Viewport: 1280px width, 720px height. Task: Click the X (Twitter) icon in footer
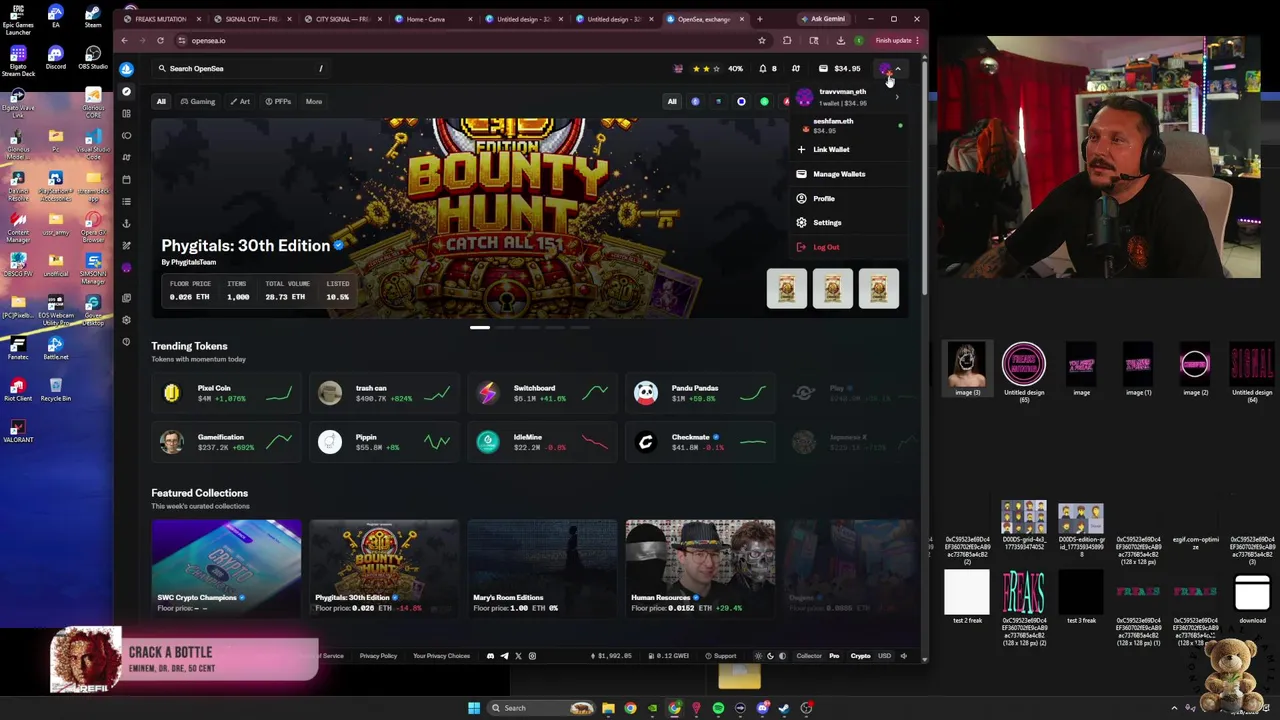518,656
